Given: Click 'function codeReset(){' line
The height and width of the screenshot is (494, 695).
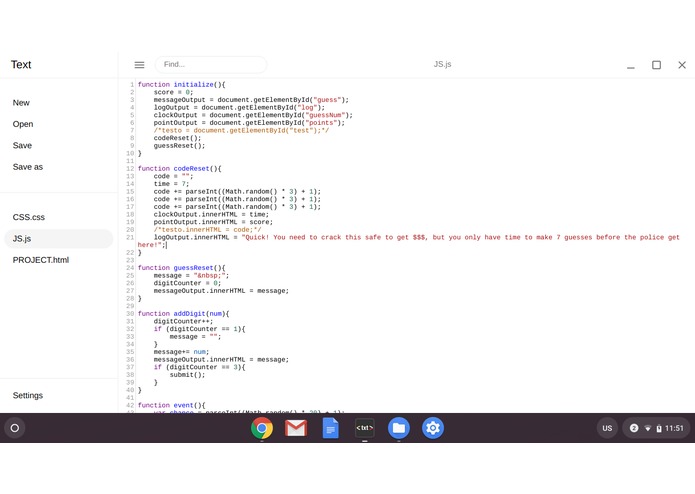Looking at the screenshot, I should pyautogui.click(x=180, y=168).
